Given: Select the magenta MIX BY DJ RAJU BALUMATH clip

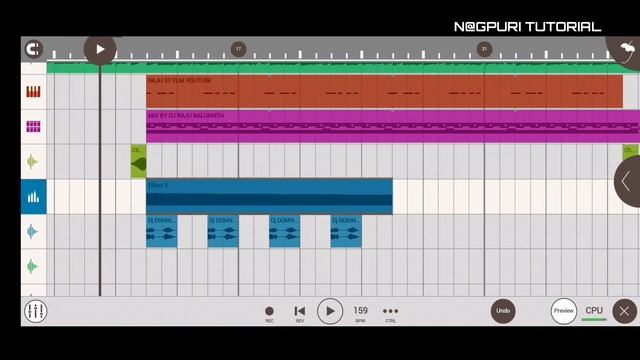Looking at the screenshot, I should tap(393, 127).
